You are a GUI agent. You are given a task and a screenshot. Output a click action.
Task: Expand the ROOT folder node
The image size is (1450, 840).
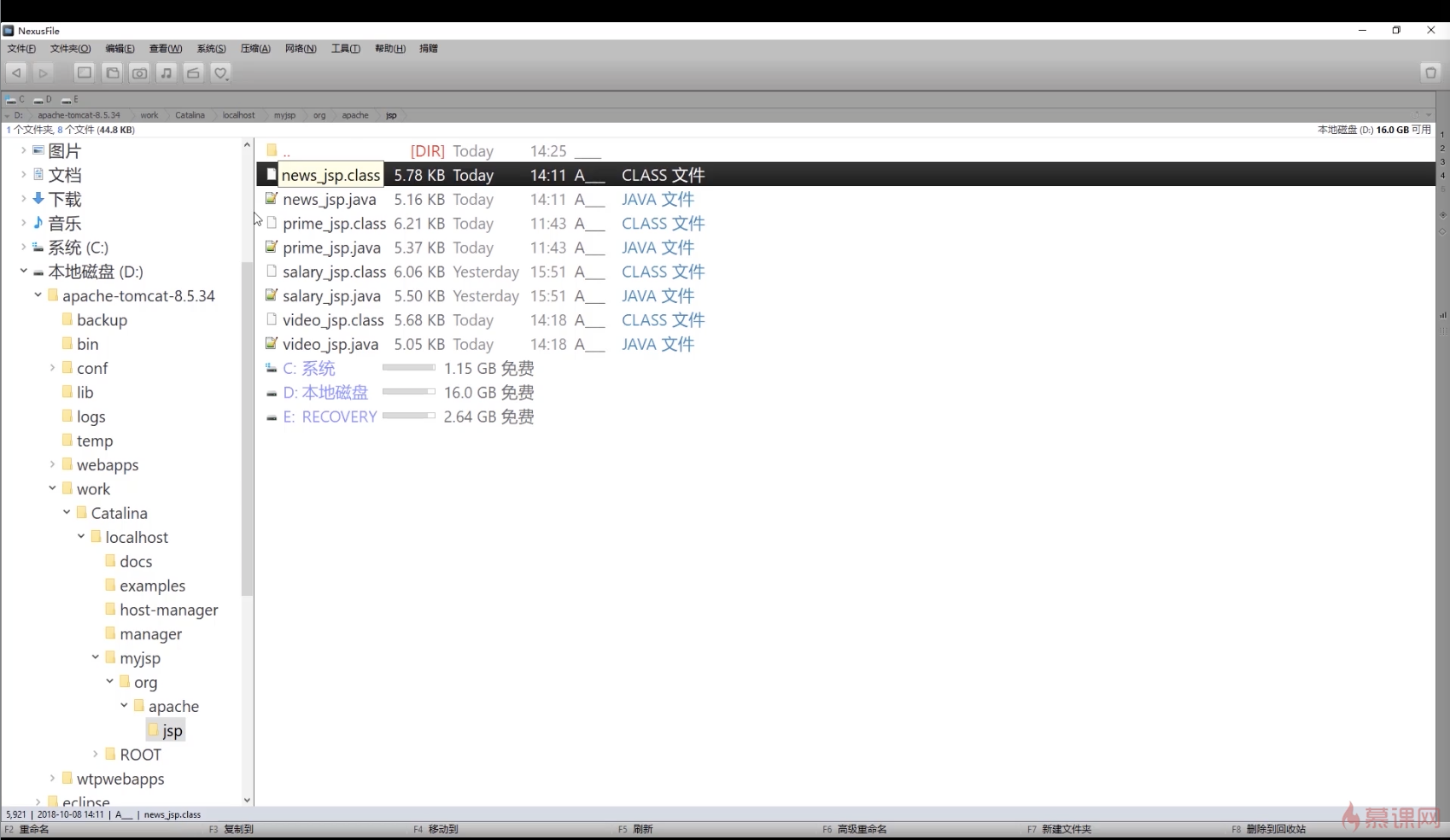tap(96, 754)
